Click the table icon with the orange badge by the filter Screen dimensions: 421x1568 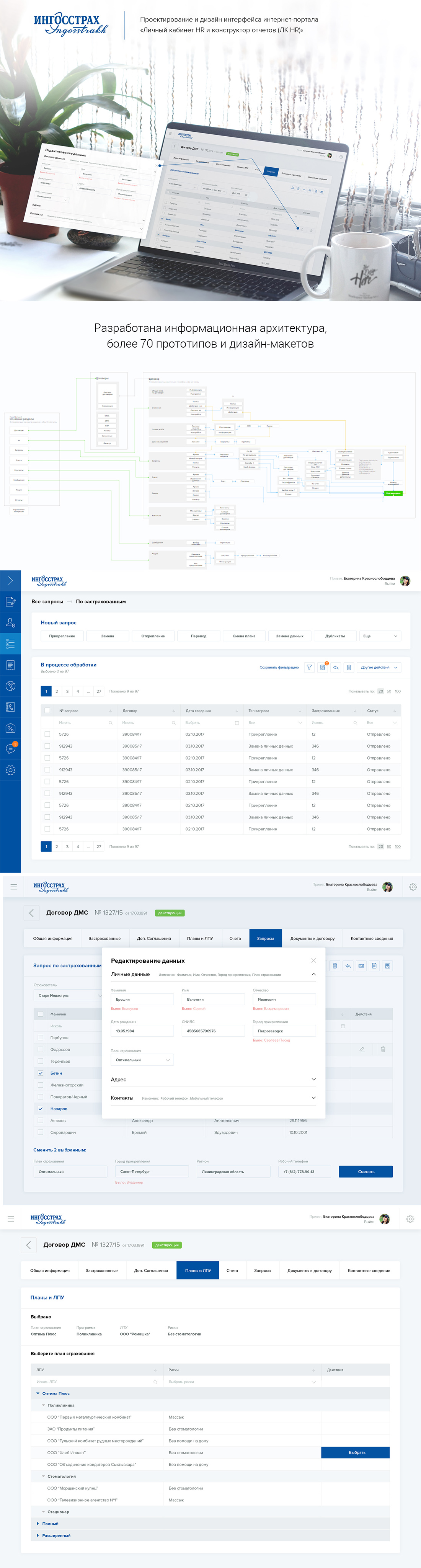tap(322, 667)
